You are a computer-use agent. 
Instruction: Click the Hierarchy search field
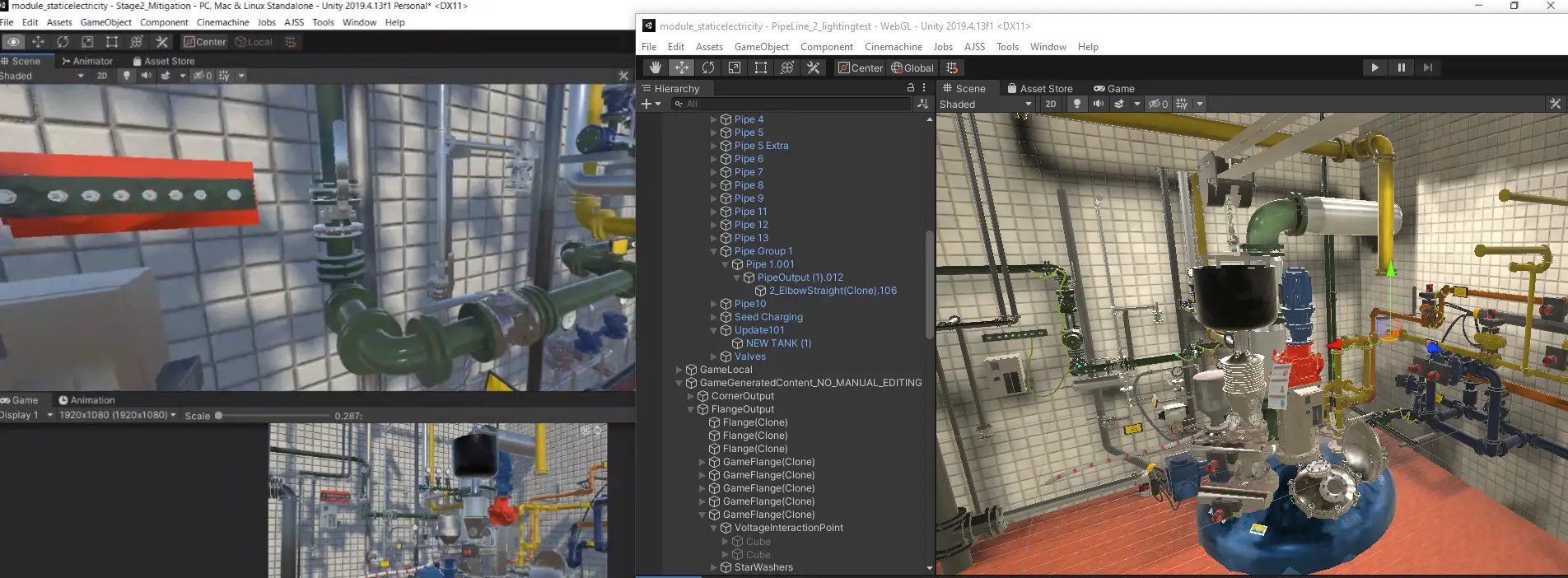point(791,104)
